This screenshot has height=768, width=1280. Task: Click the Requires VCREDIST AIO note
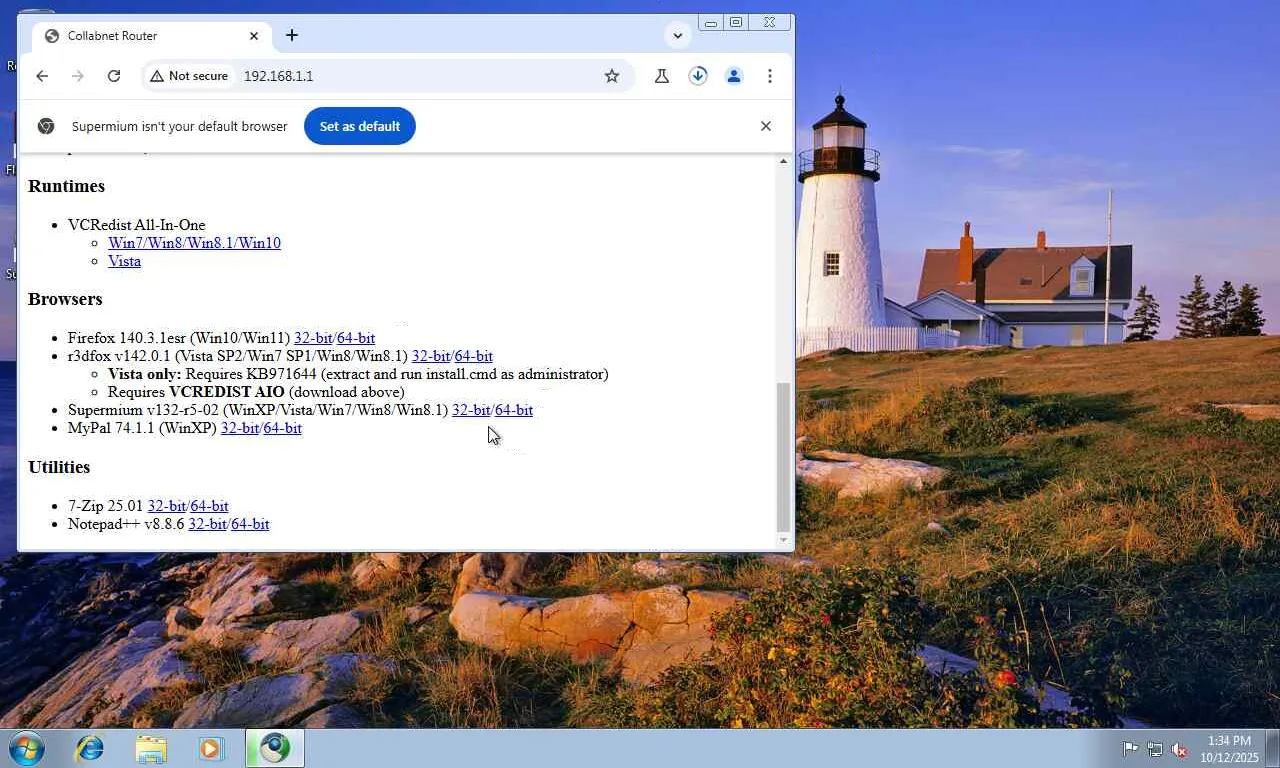pyautogui.click(x=256, y=392)
